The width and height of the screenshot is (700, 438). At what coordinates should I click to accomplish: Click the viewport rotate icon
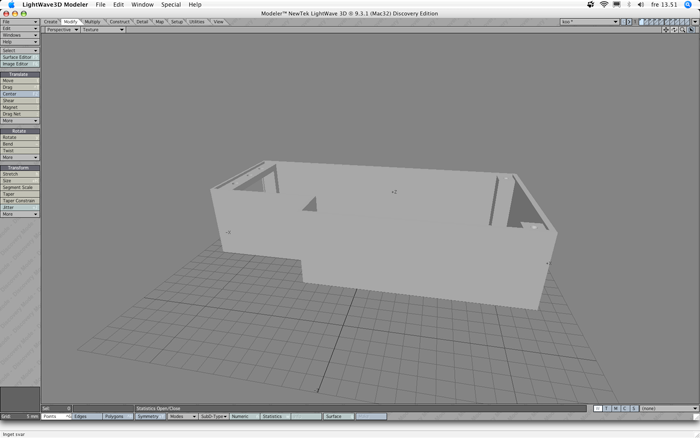[x=674, y=29]
